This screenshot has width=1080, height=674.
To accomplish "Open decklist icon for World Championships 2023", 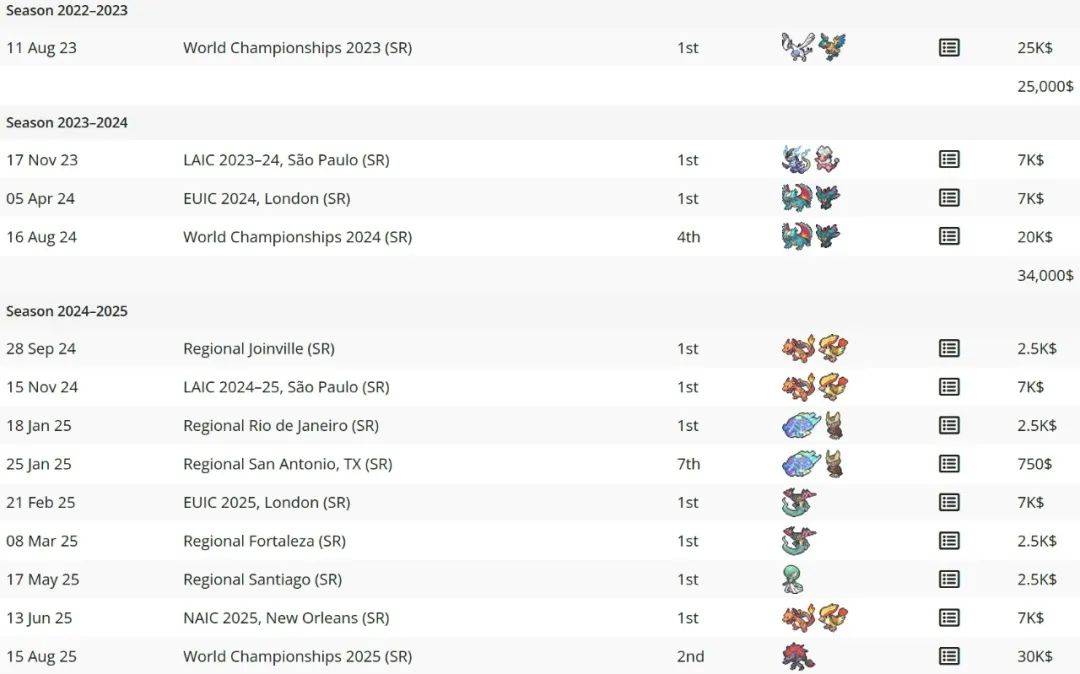I will (x=949, y=48).
